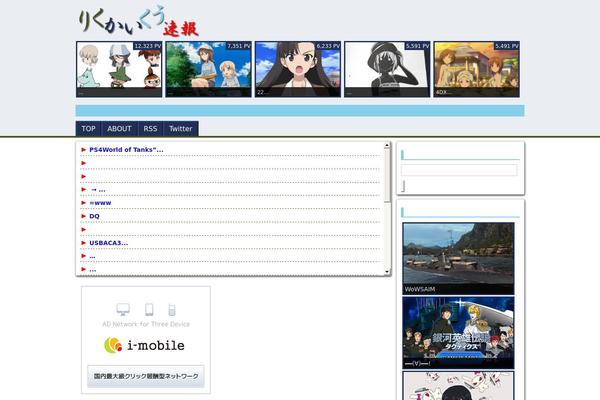Open the i-mobile ad logo

(x=144, y=345)
